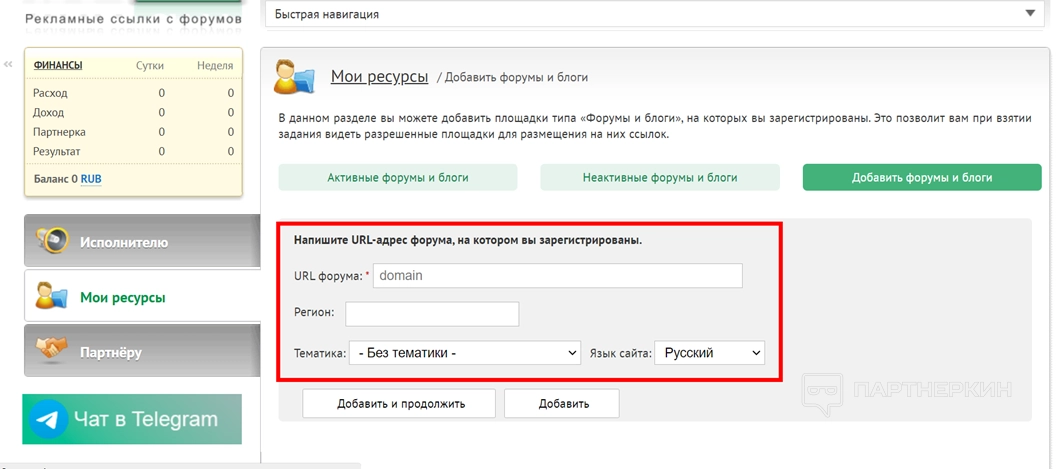Open the Партнёру menu section

click(x=142, y=351)
